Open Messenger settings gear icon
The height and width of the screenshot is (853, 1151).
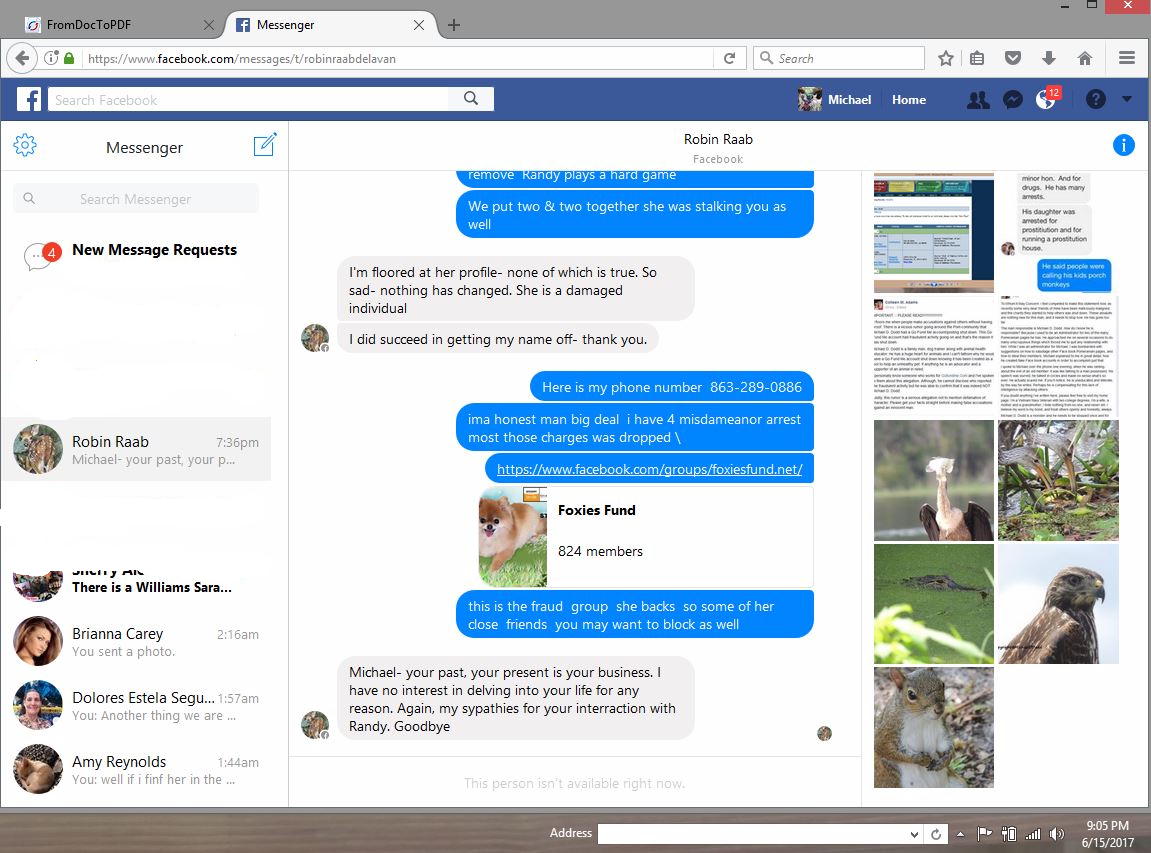tap(25, 145)
